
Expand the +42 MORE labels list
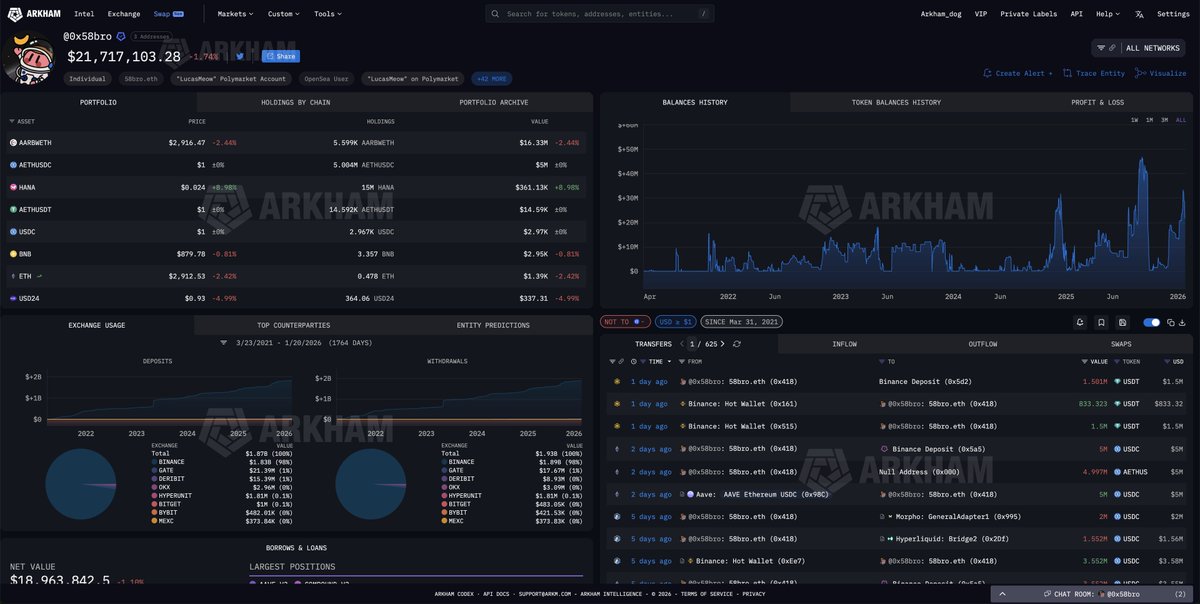[490, 77]
